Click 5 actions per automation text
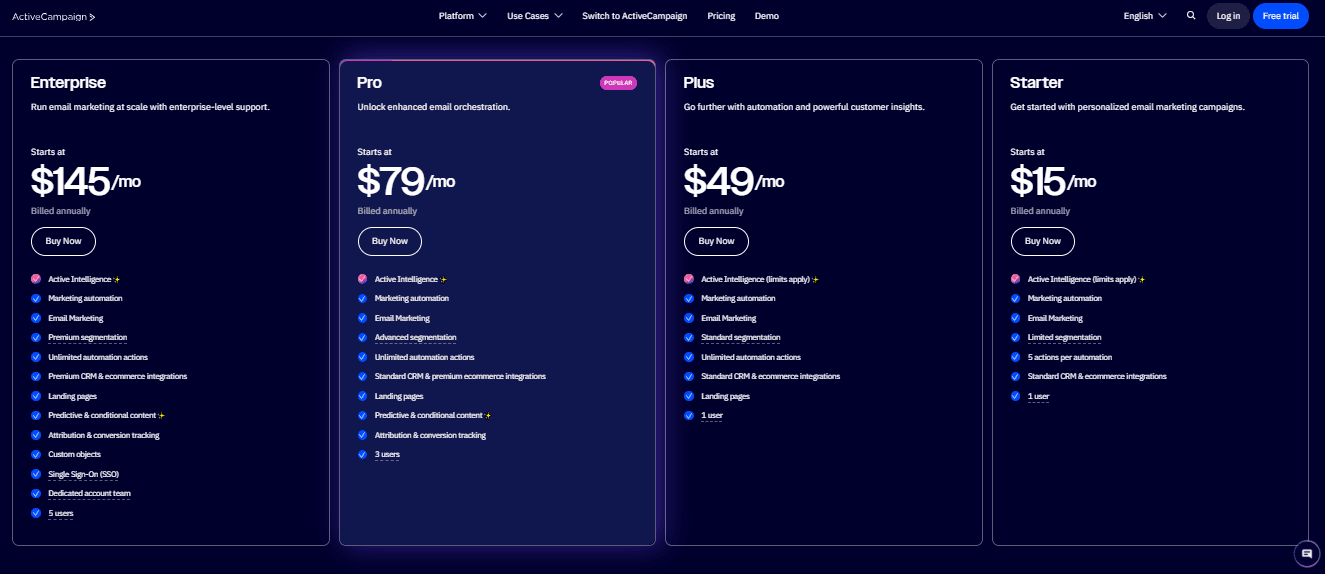1325x574 pixels. (x=1070, y=357)
